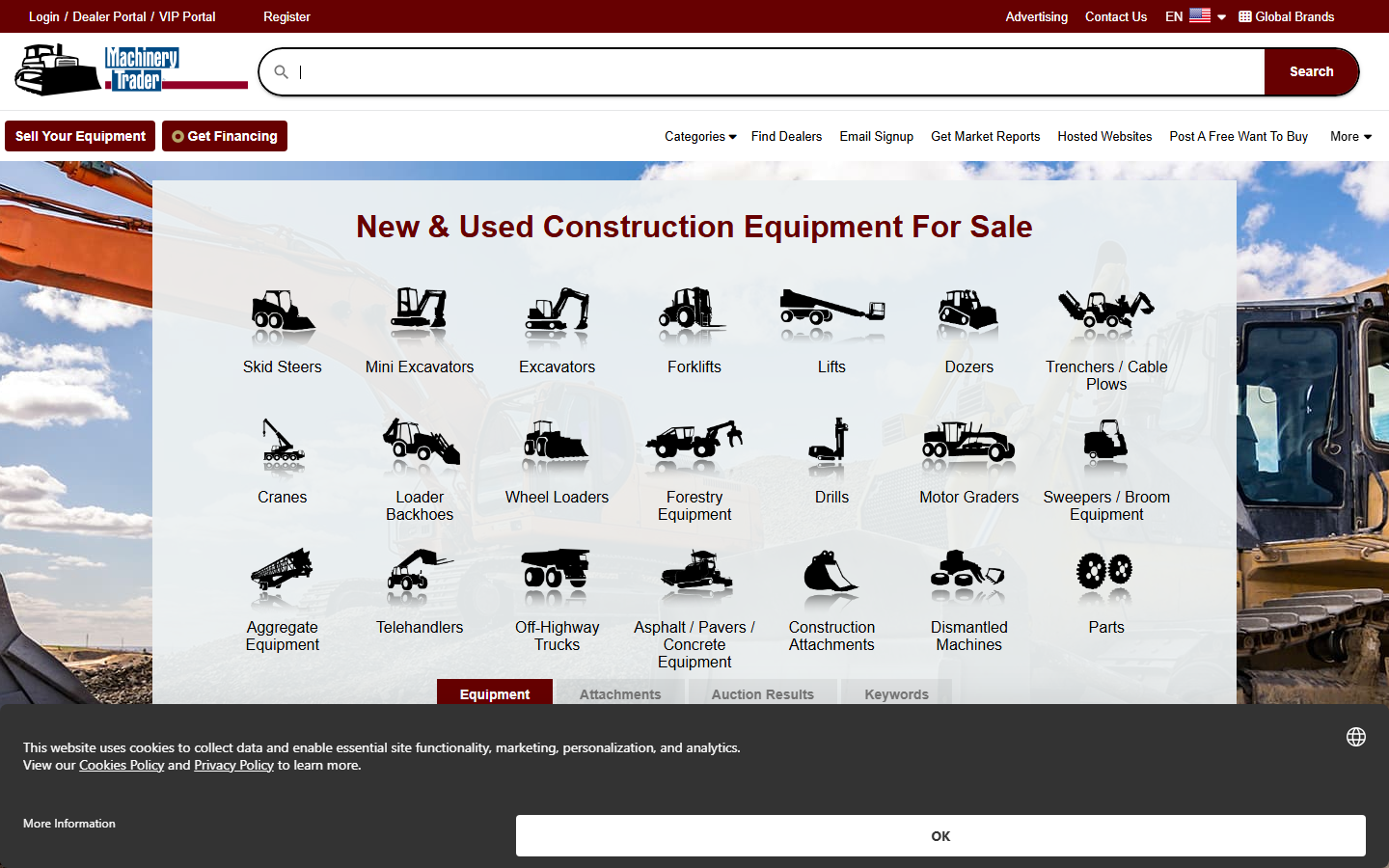Click More Information in cookie banner
Viewport: 1389px width, 868px height.
coord(69,824)
